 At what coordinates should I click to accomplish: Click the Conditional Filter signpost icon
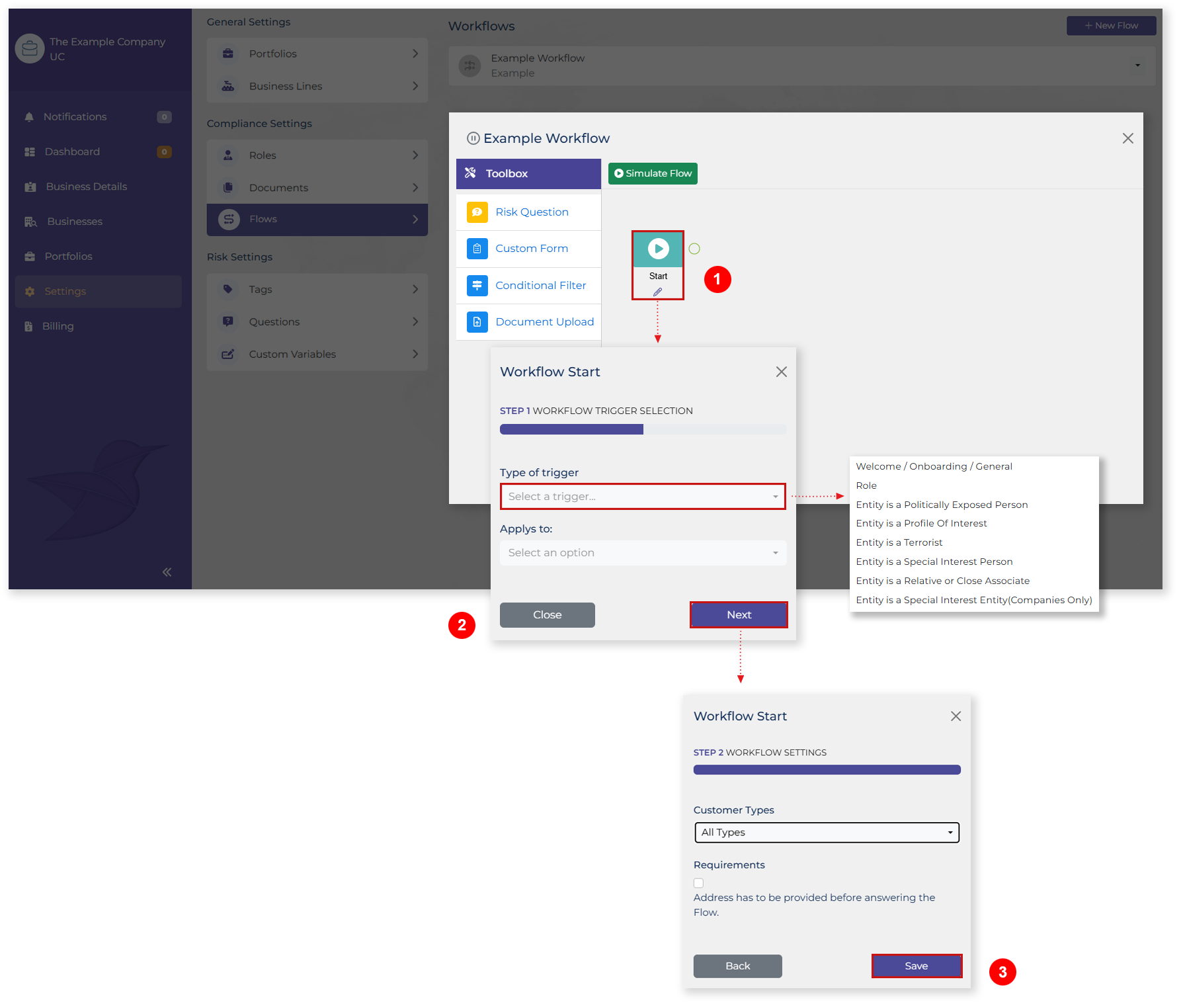coord(477,286)
